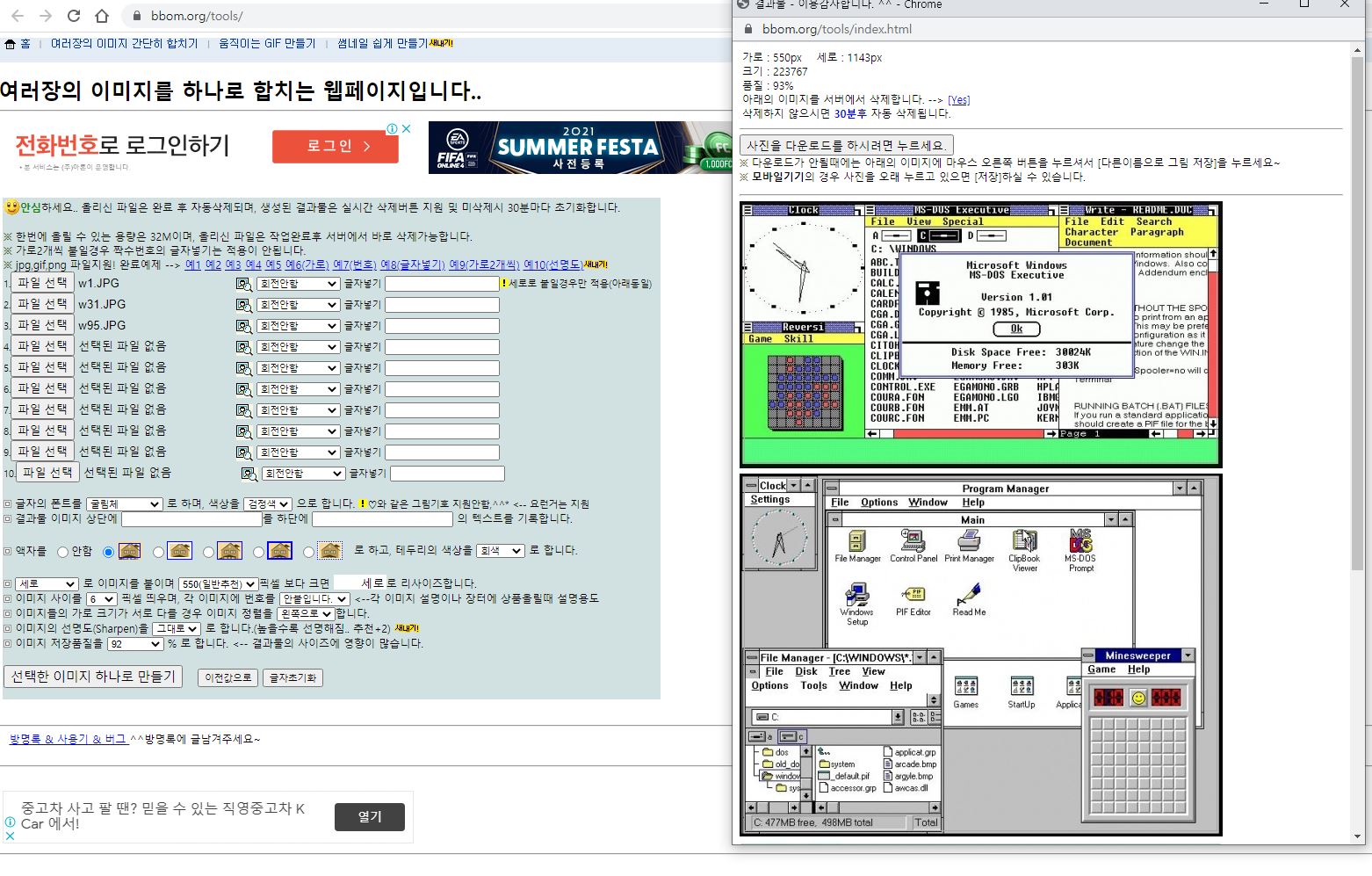Open example link 예1

193,264
